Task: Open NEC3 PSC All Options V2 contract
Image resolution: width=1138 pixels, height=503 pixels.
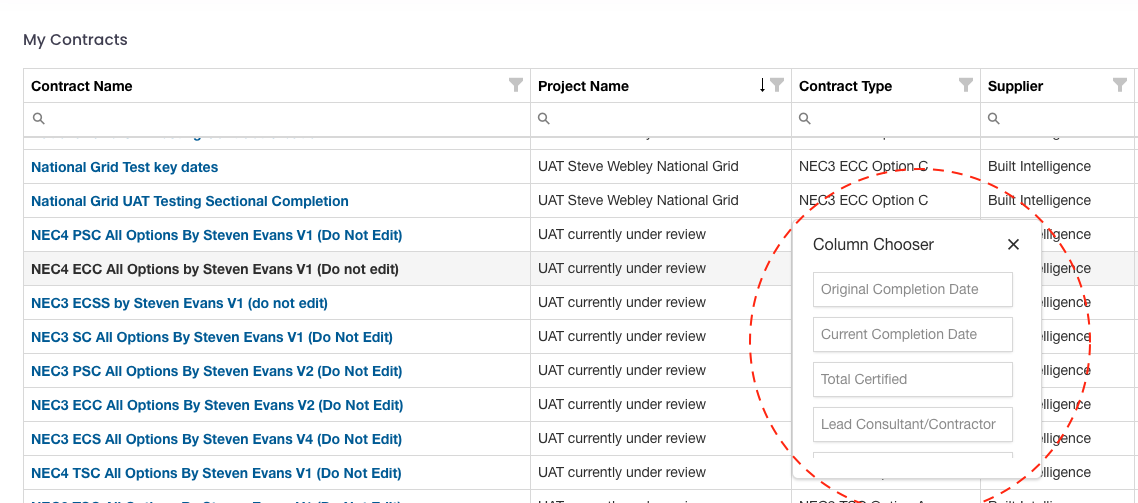Action: click(216, 372)
